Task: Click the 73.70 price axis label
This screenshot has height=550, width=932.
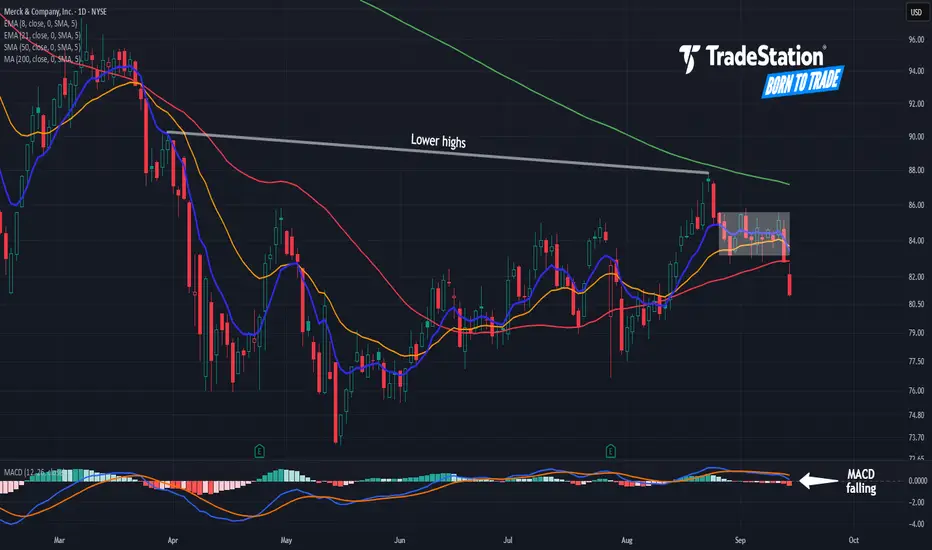Action: [916, 438]
